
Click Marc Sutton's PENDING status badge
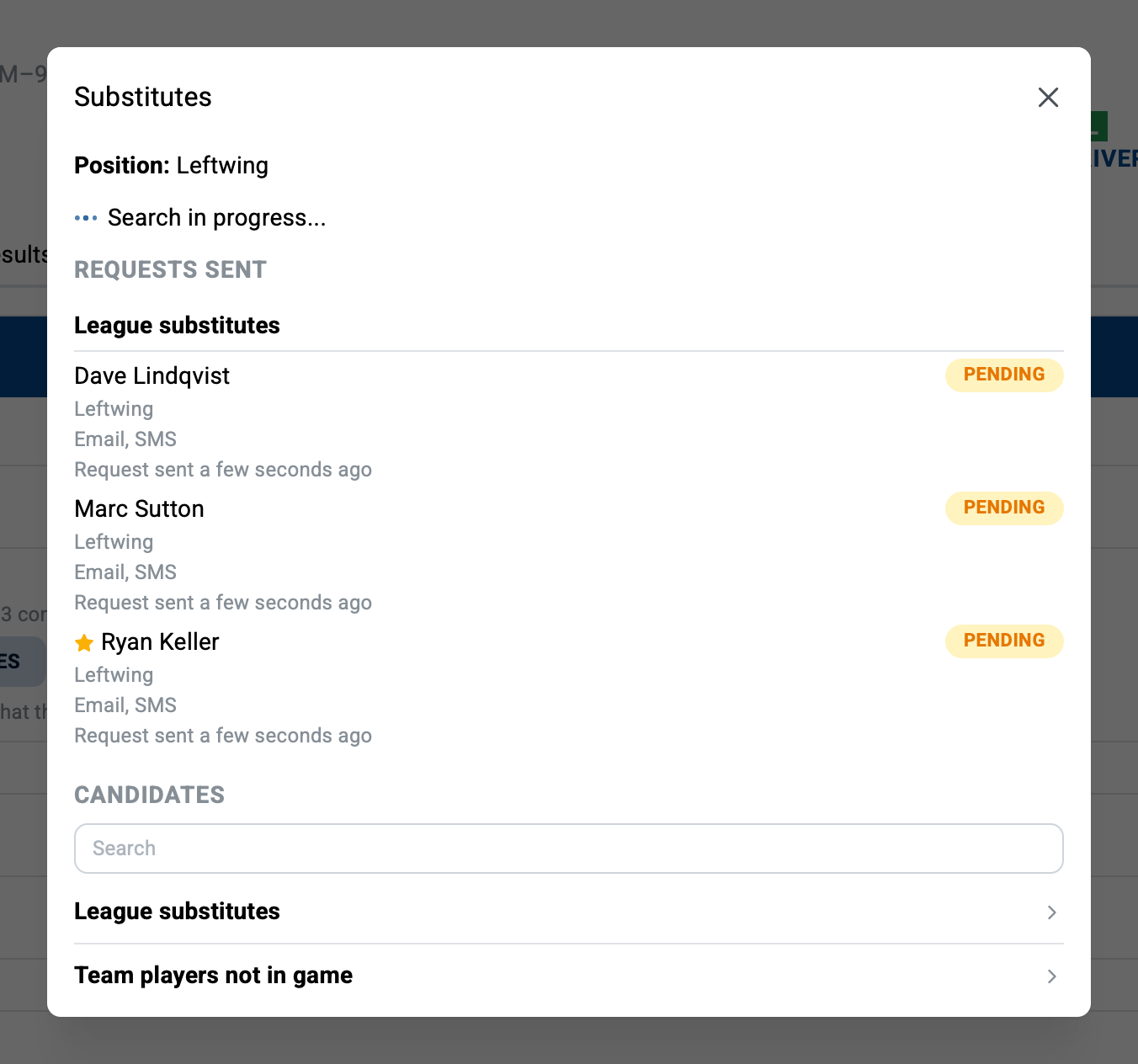pyautogui.click(x=1004, y=508)
